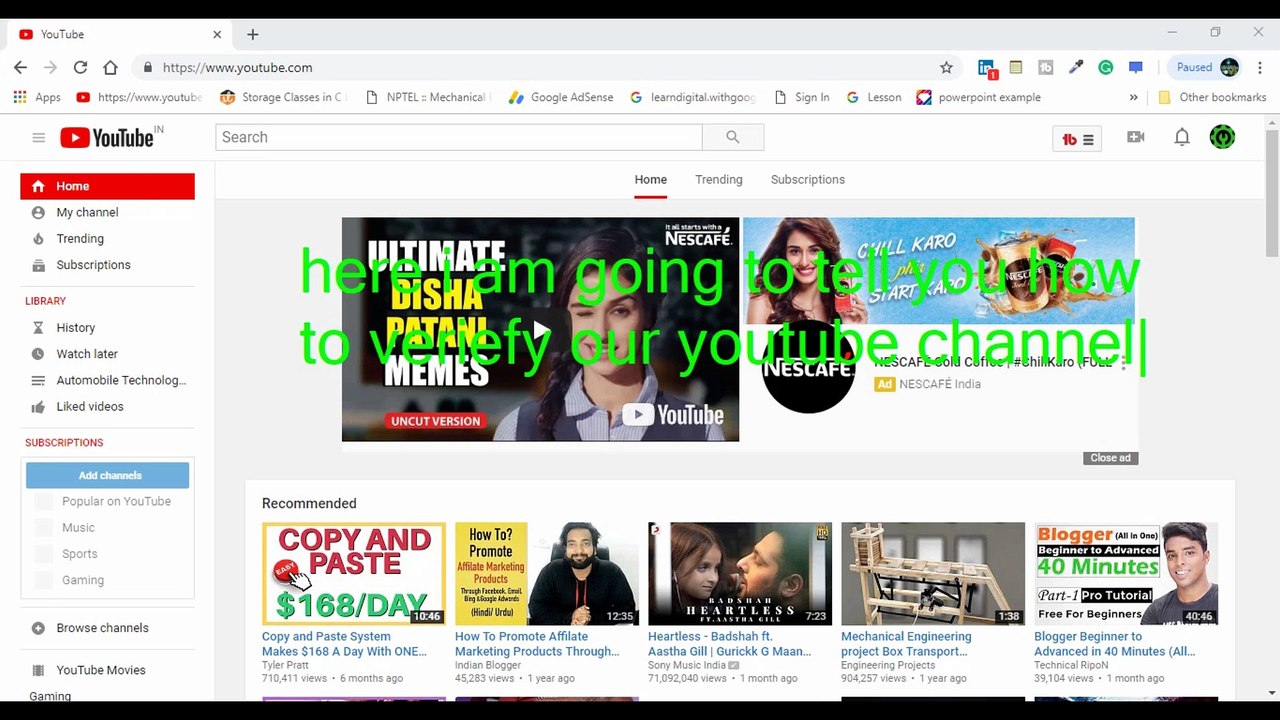Click the color picker eyedropper extension icon
The height and width of the screenshot is (720, 1280).
click(x=1076, y=67)
